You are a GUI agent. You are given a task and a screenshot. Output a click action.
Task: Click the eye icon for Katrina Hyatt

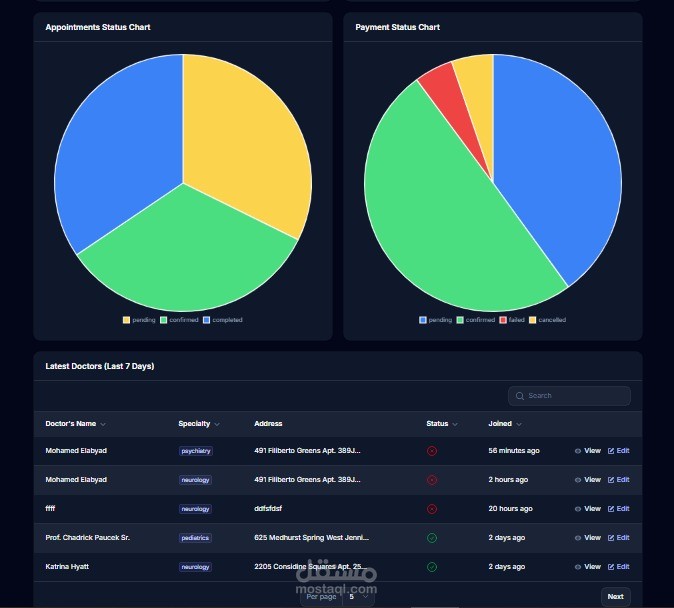tap(578, 567)
